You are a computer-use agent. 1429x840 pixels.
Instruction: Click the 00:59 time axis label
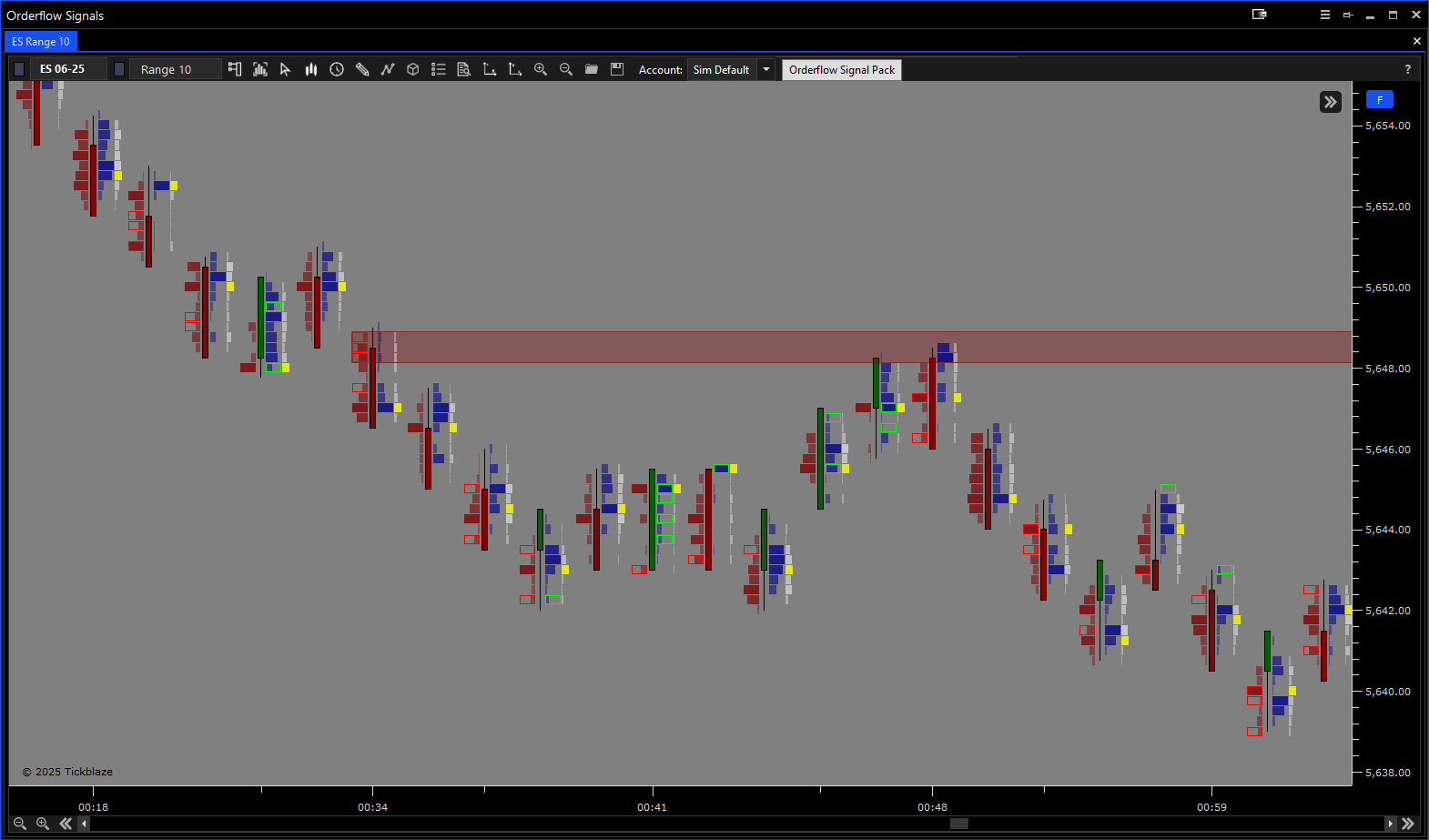pyautogui.click(x=1211, y=807)
